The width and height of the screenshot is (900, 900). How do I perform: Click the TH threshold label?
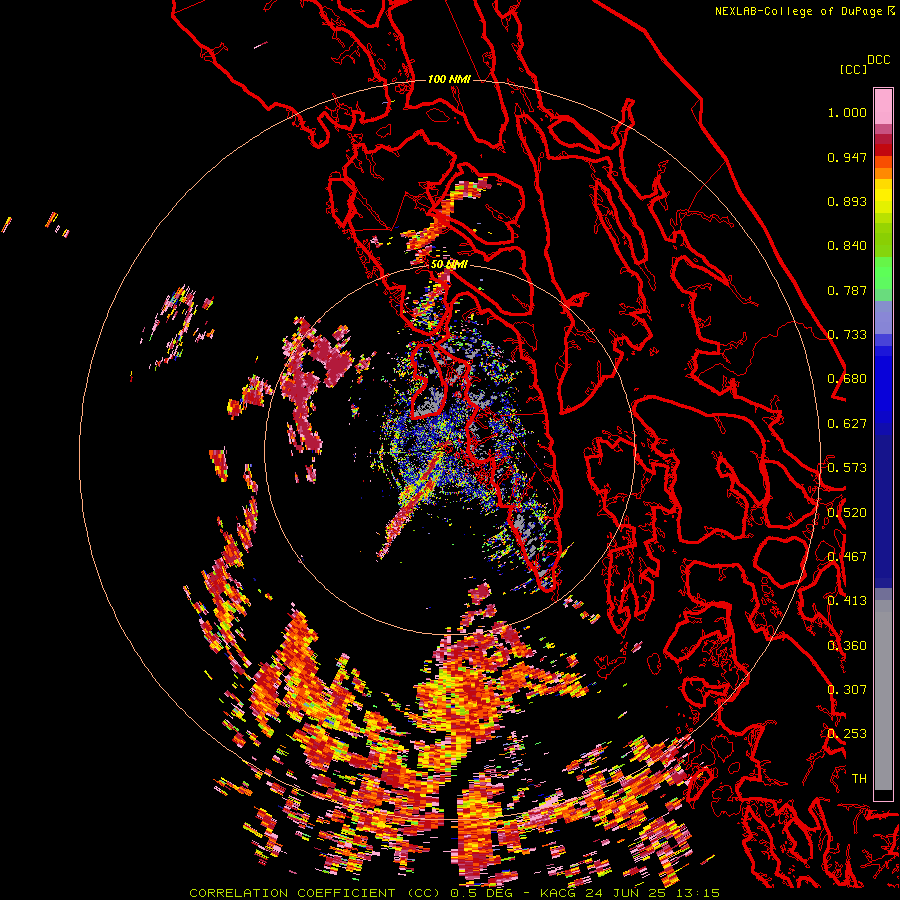coord(859,779)
